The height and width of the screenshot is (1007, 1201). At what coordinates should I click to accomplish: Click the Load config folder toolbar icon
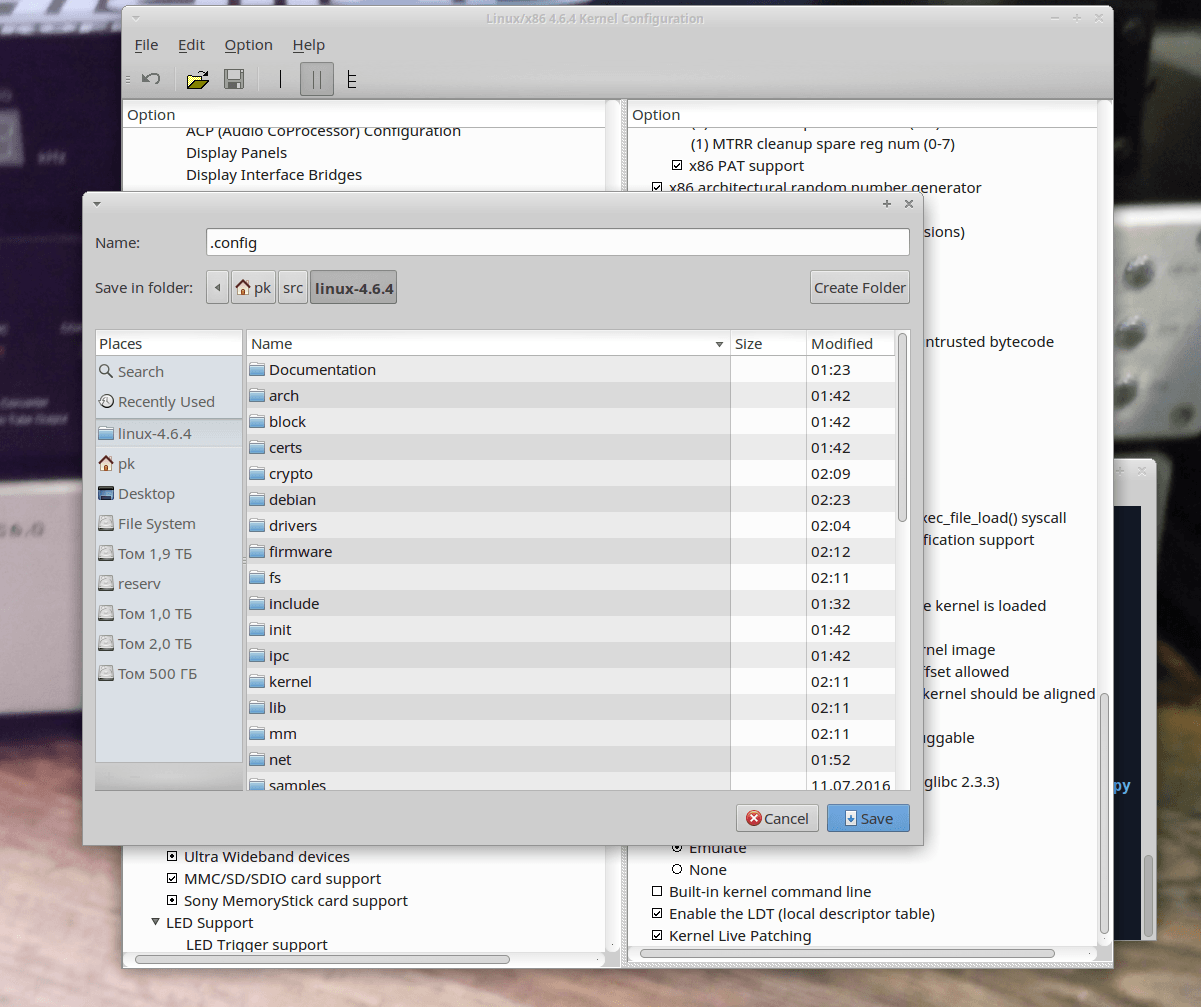tap(198, 79)
